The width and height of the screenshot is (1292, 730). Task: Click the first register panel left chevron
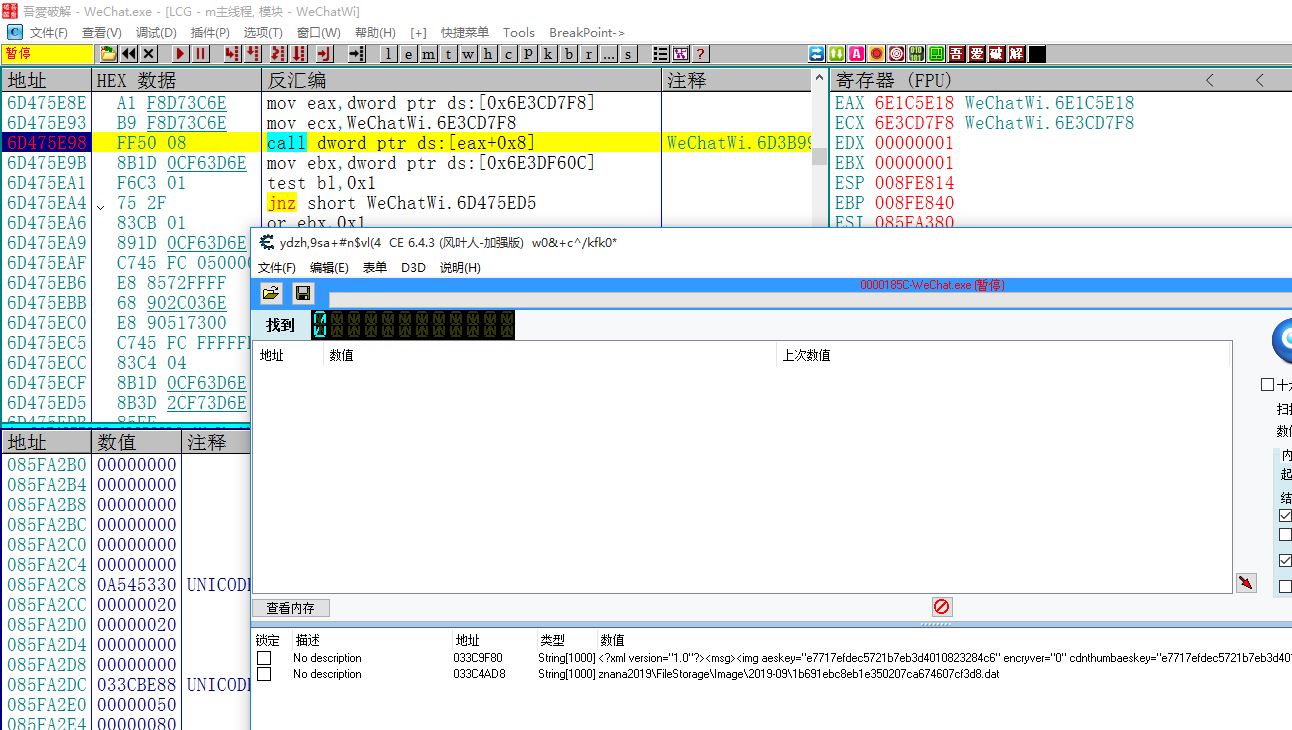pyautogui.click(x=1210, y=80)
